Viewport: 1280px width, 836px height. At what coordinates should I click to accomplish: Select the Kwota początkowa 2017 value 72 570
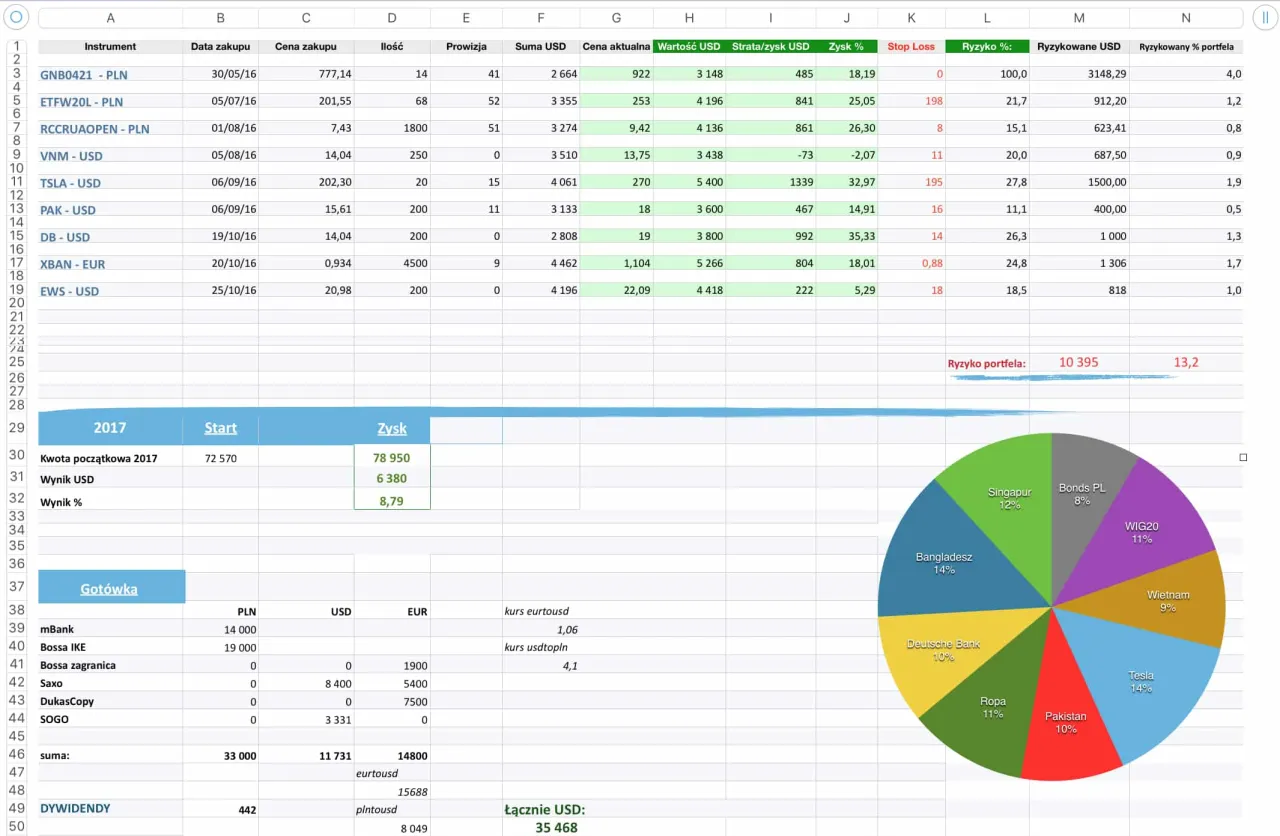coord(220,458)
